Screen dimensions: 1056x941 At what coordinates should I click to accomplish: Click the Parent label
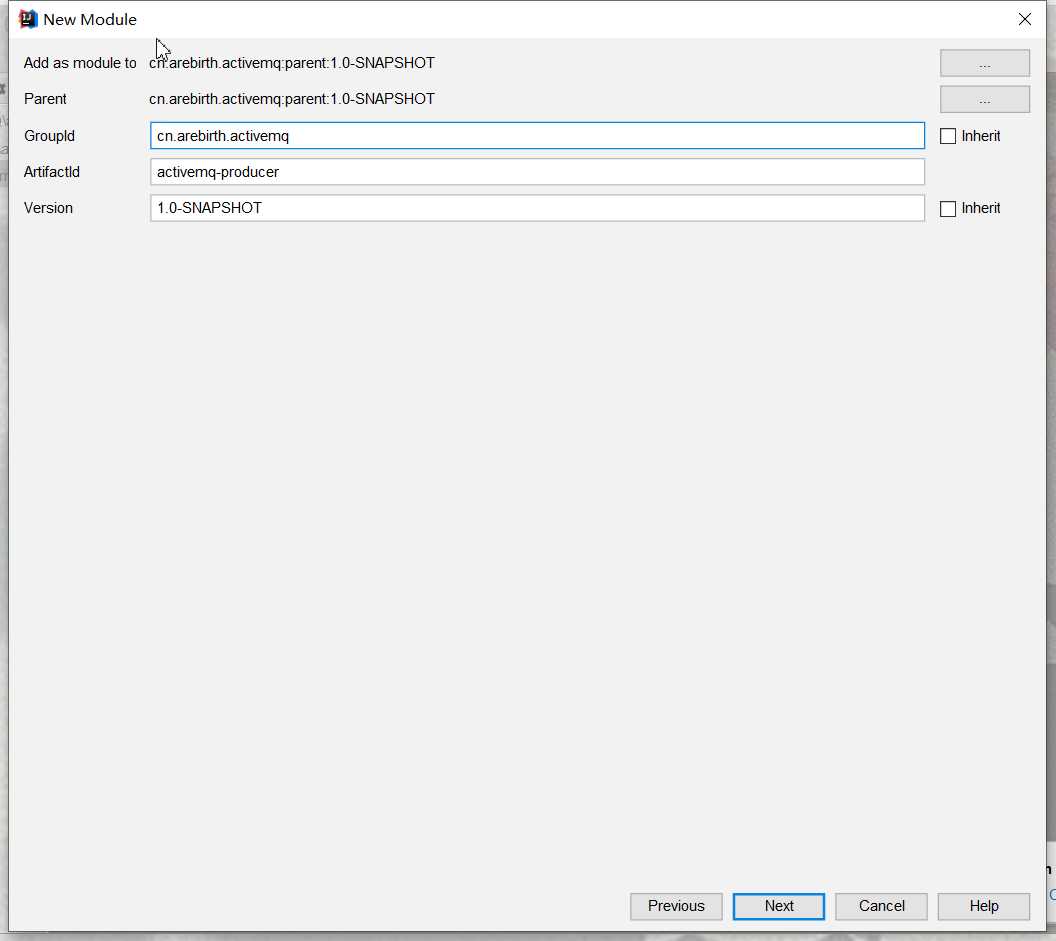click(x=45, y=99)
